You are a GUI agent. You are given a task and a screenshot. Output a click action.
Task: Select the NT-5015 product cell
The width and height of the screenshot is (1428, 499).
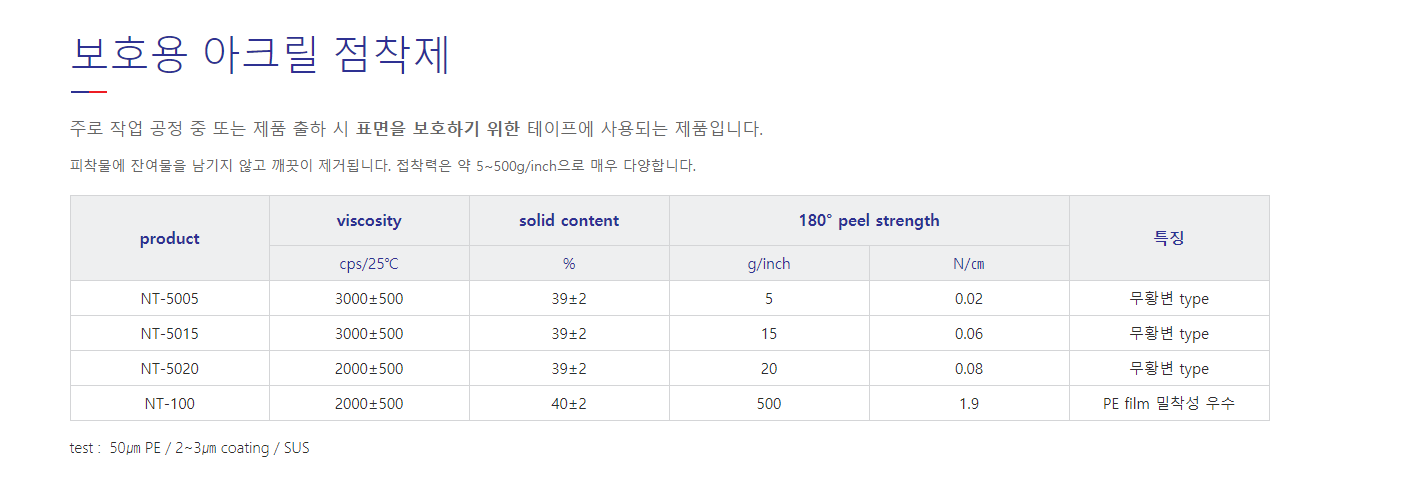[x=170, y=333]
